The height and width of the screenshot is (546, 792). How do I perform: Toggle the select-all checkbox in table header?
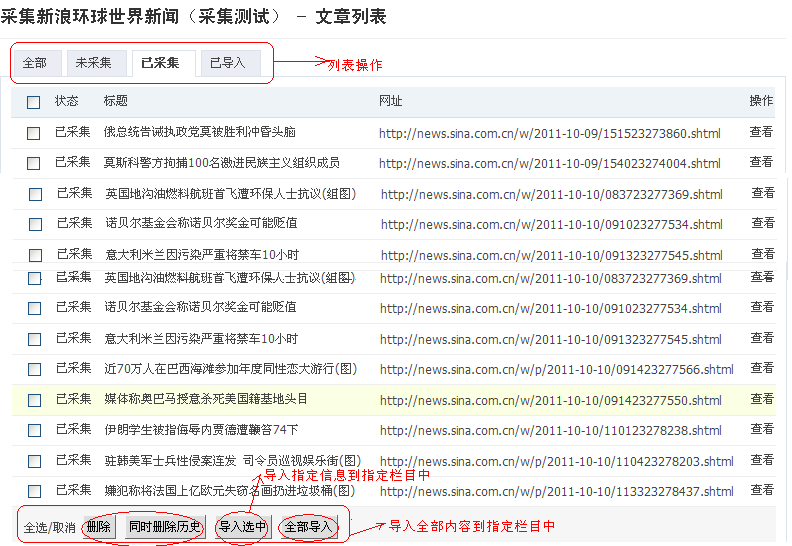34,102
